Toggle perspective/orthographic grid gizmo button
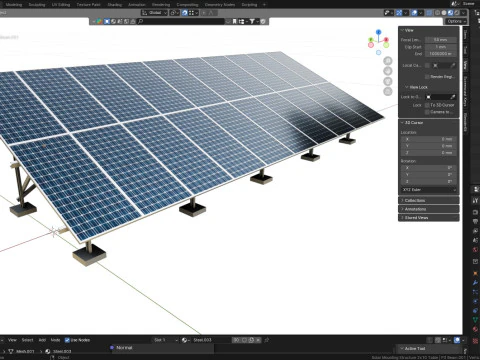This screenshot has width=480, height=360. tap(388, 92)
